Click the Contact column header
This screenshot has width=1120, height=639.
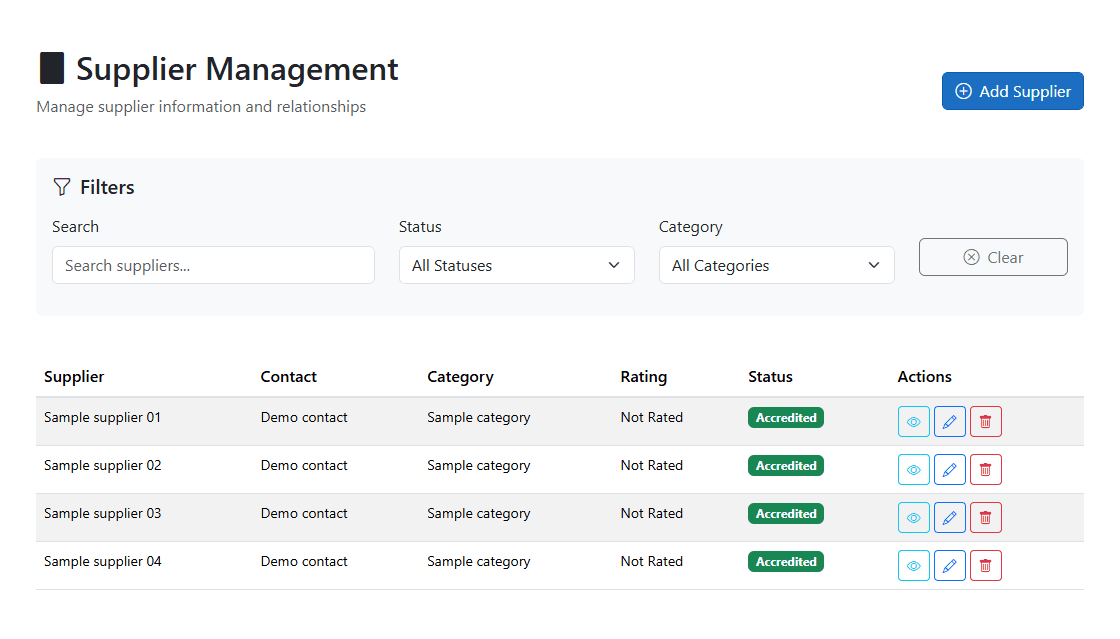coord(288,377)
